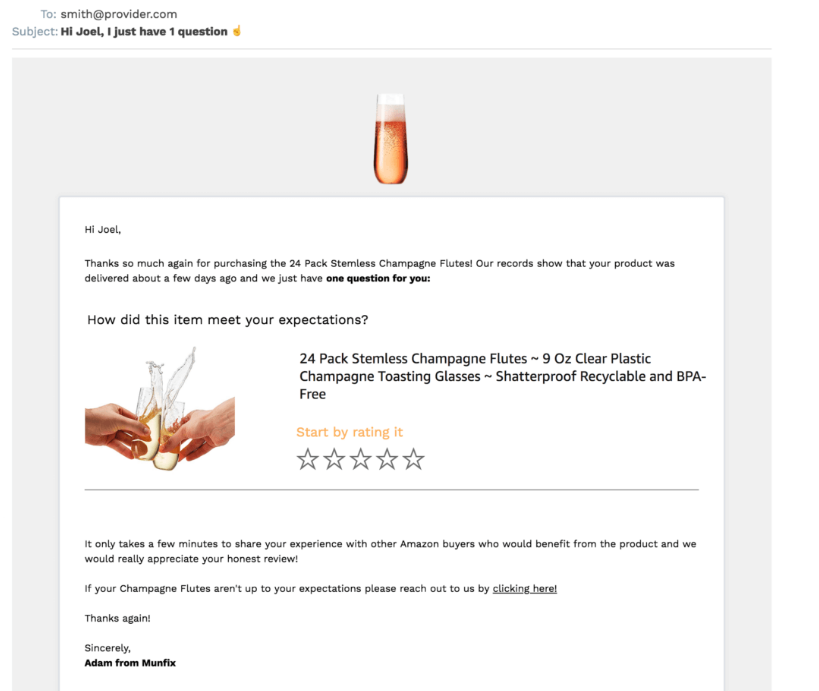
Task: Click the "How did this item meet your expectations?" heading
Action: (227, 320)
